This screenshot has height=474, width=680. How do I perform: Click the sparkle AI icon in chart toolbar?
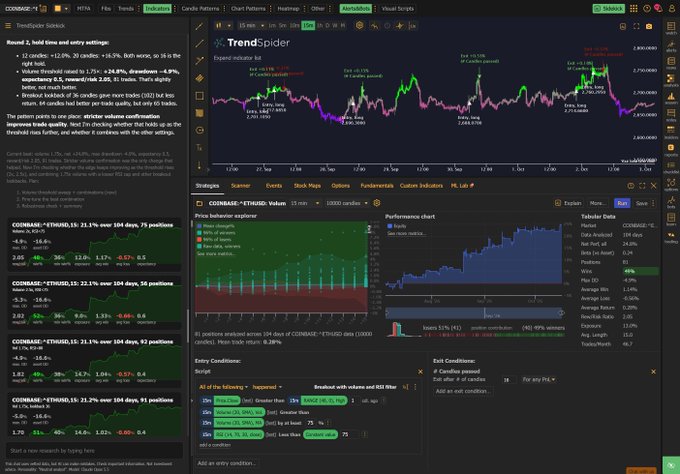tap(399, 26)
